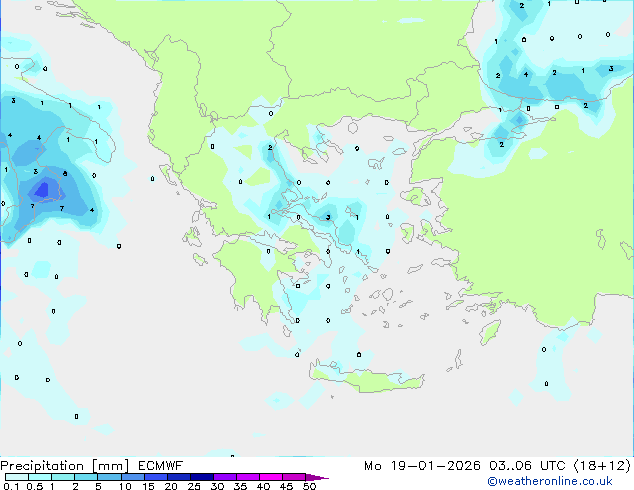Click the 'Precipitation [mm]' title text
Image resolution: width=634 pixels, height=490 pixels.
tap(65, 466)
